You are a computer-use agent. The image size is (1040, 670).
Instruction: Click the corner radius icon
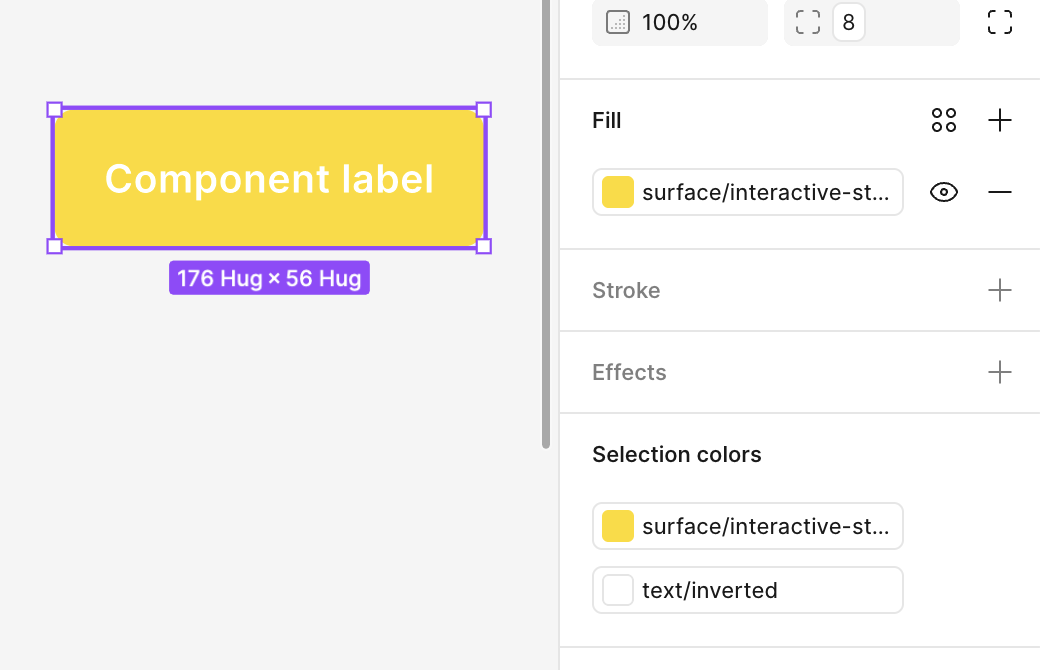click(808, 23)
